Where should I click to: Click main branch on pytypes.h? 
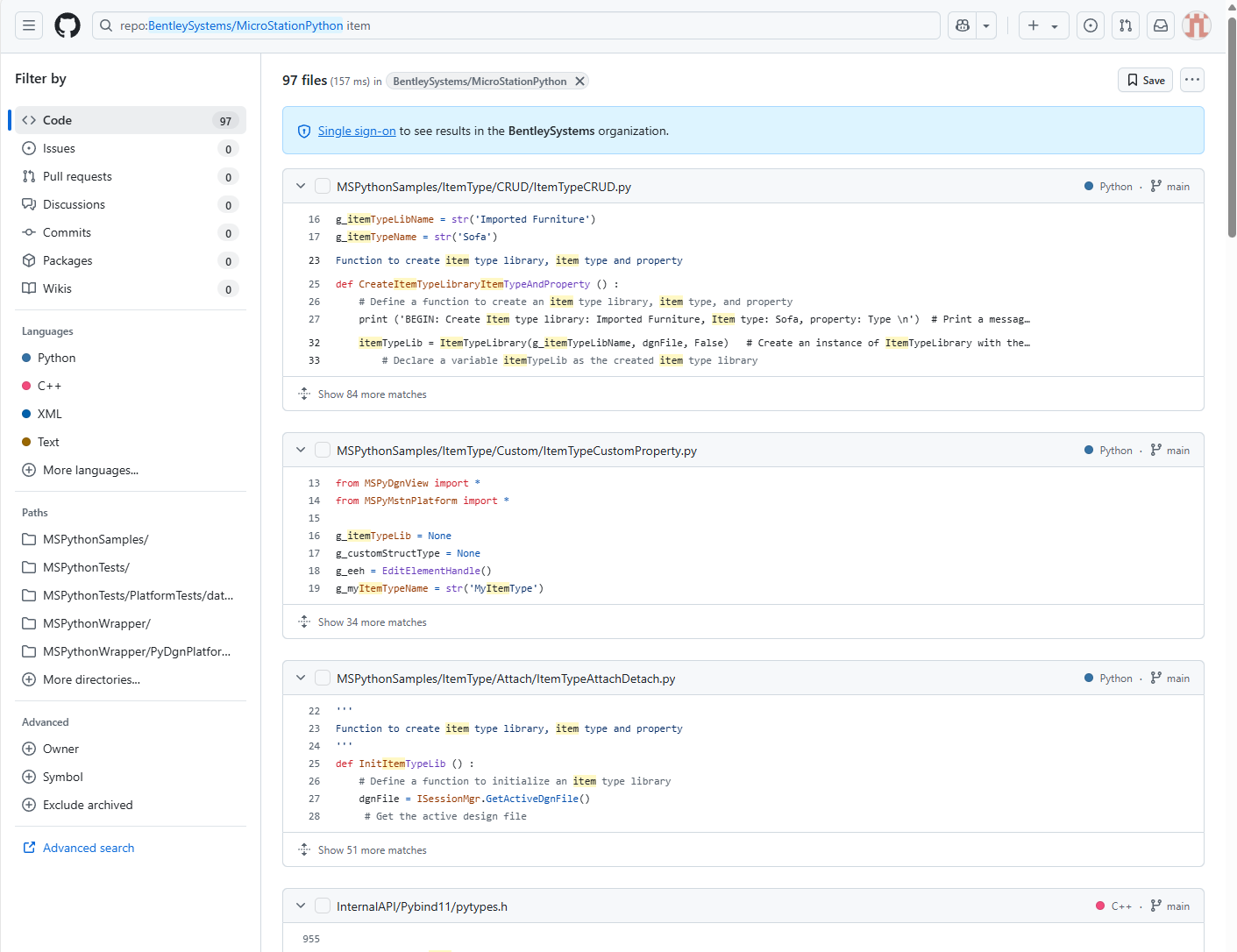(1170, 906)
